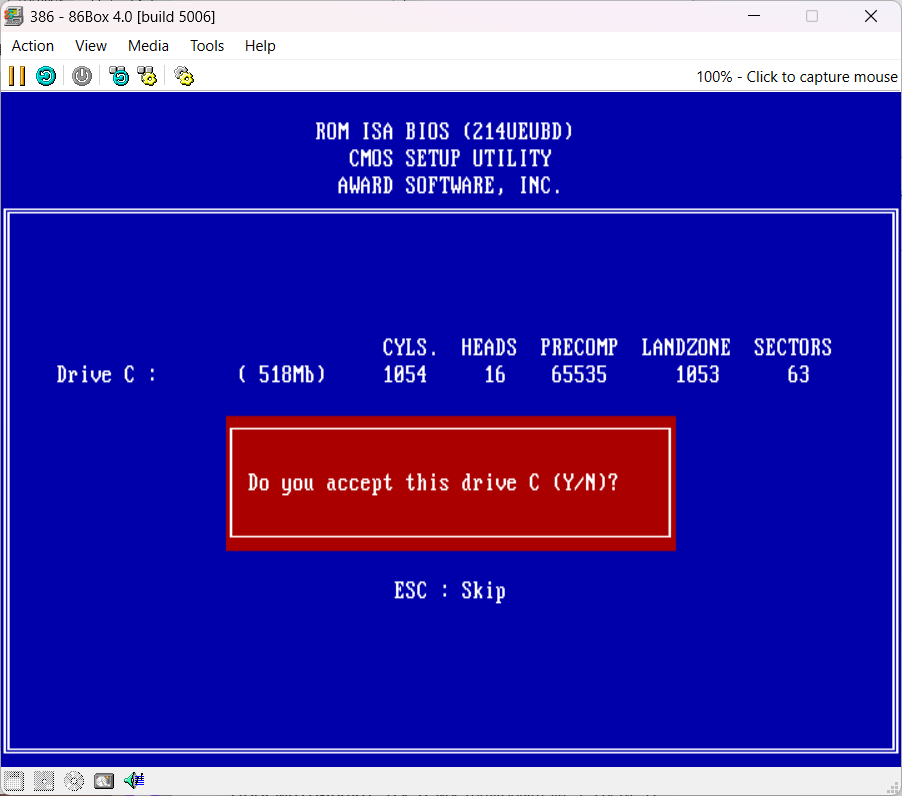Screen dimensions: 902x796
Task: Hard reset the emulated machine
Action: point(46,76)
